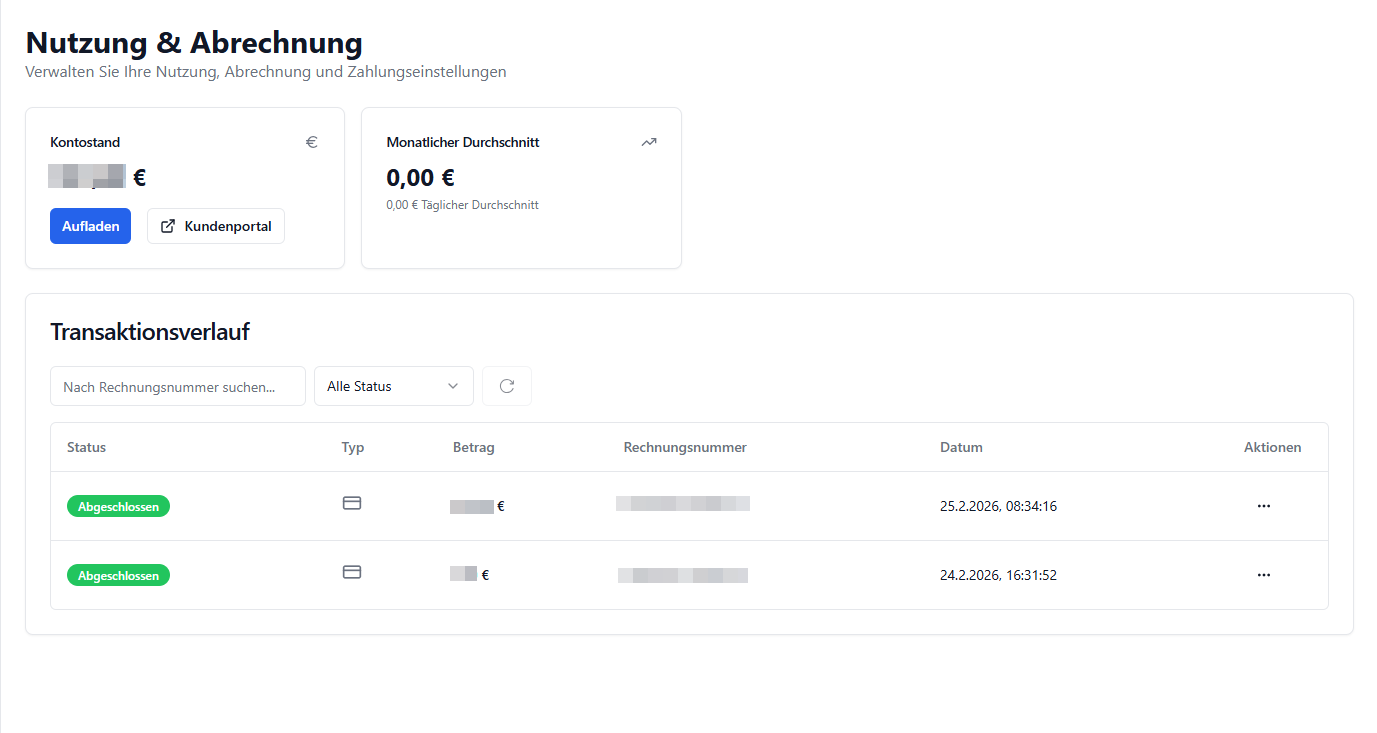Viewport: 1377px width, 733px height.
Task: Click the Betrag column header
Action: [x=473, y=447]
